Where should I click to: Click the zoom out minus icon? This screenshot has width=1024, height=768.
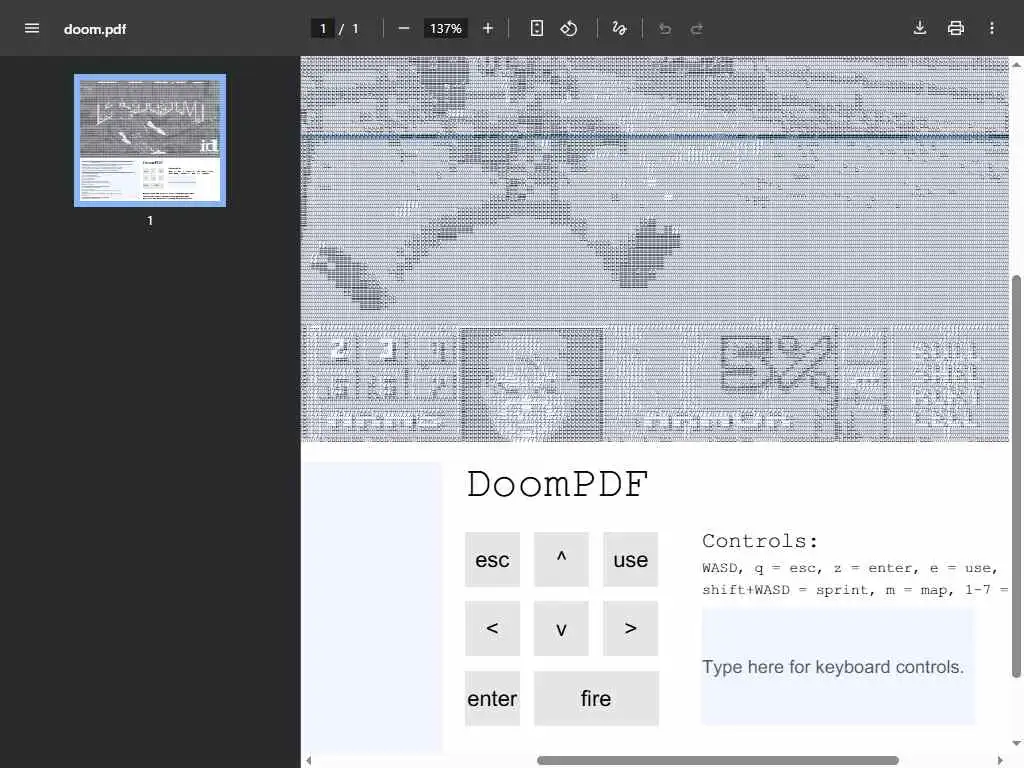pyautogui.click(x=404, y=28)
